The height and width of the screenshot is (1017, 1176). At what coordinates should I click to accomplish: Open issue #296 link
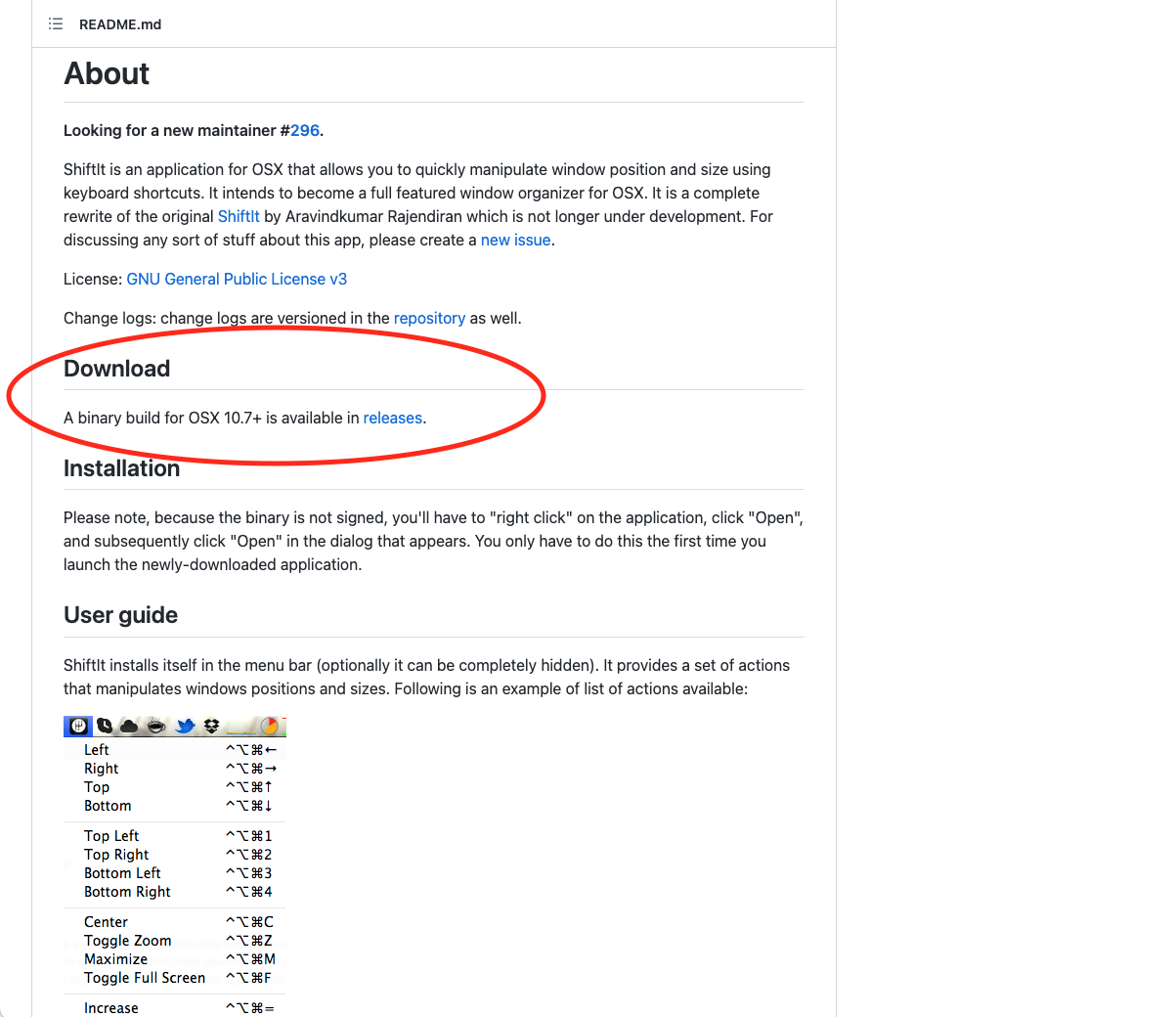tap(305, 130)
